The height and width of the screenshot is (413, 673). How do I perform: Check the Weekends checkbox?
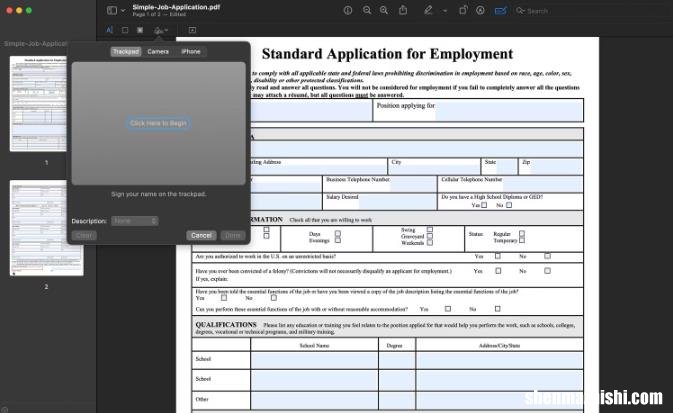tap(430, 243)
